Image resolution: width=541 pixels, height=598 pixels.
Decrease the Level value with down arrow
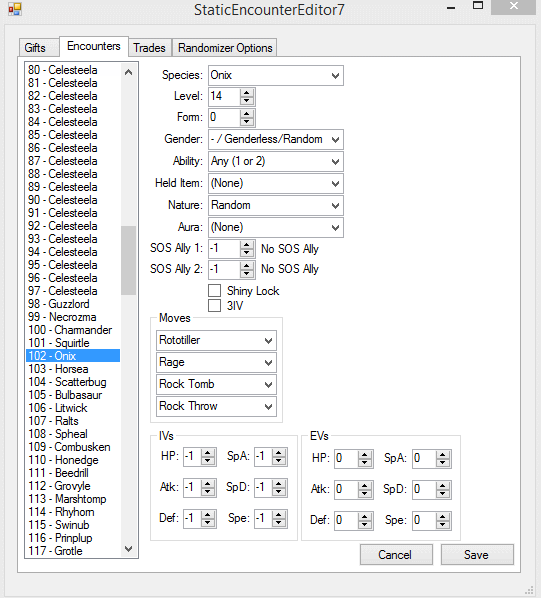click(247, 101)
